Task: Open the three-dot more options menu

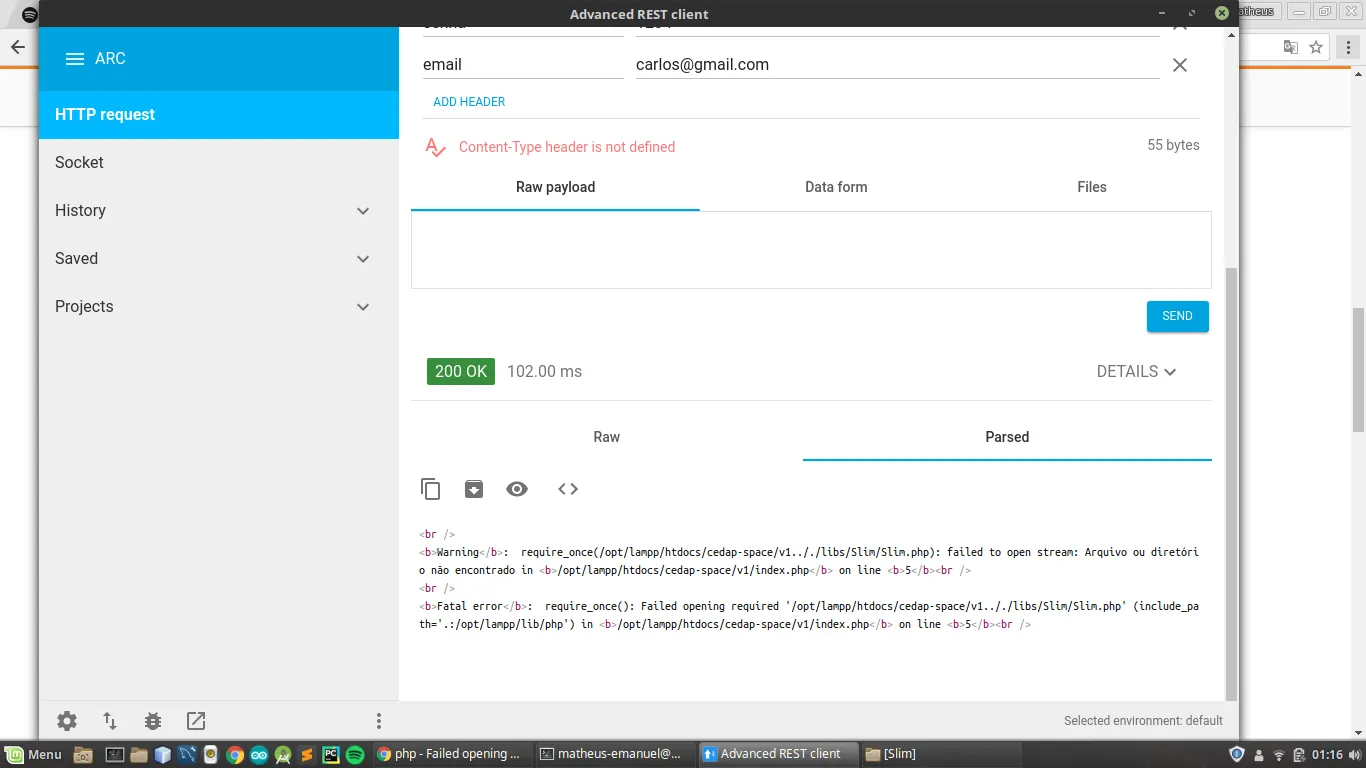Action: (379, 721)
